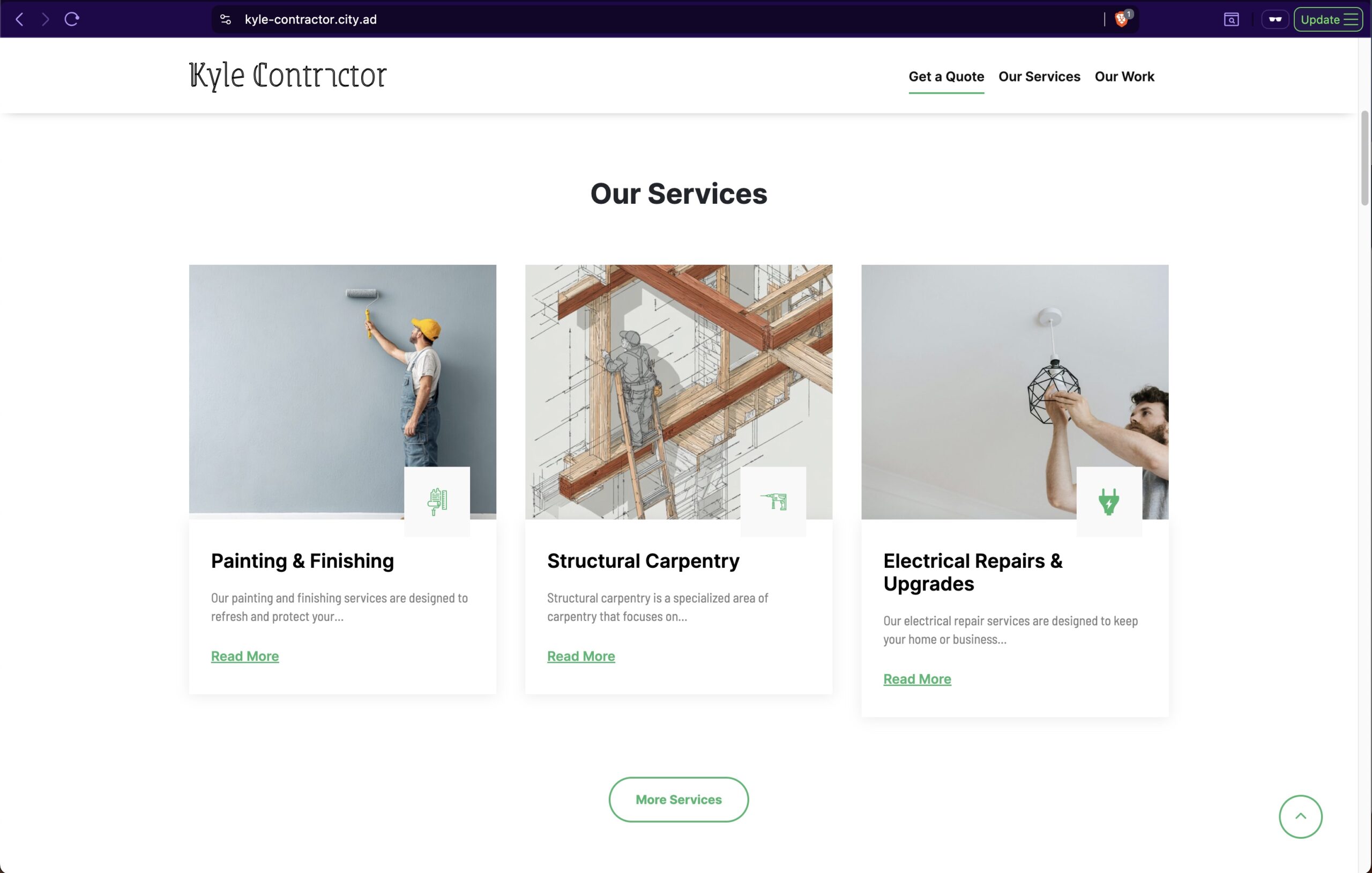The height and width of the screenshot is (873, 1372).
Task: Open the sidebar panel icon in toolbar
Action: click(1231, 19)
